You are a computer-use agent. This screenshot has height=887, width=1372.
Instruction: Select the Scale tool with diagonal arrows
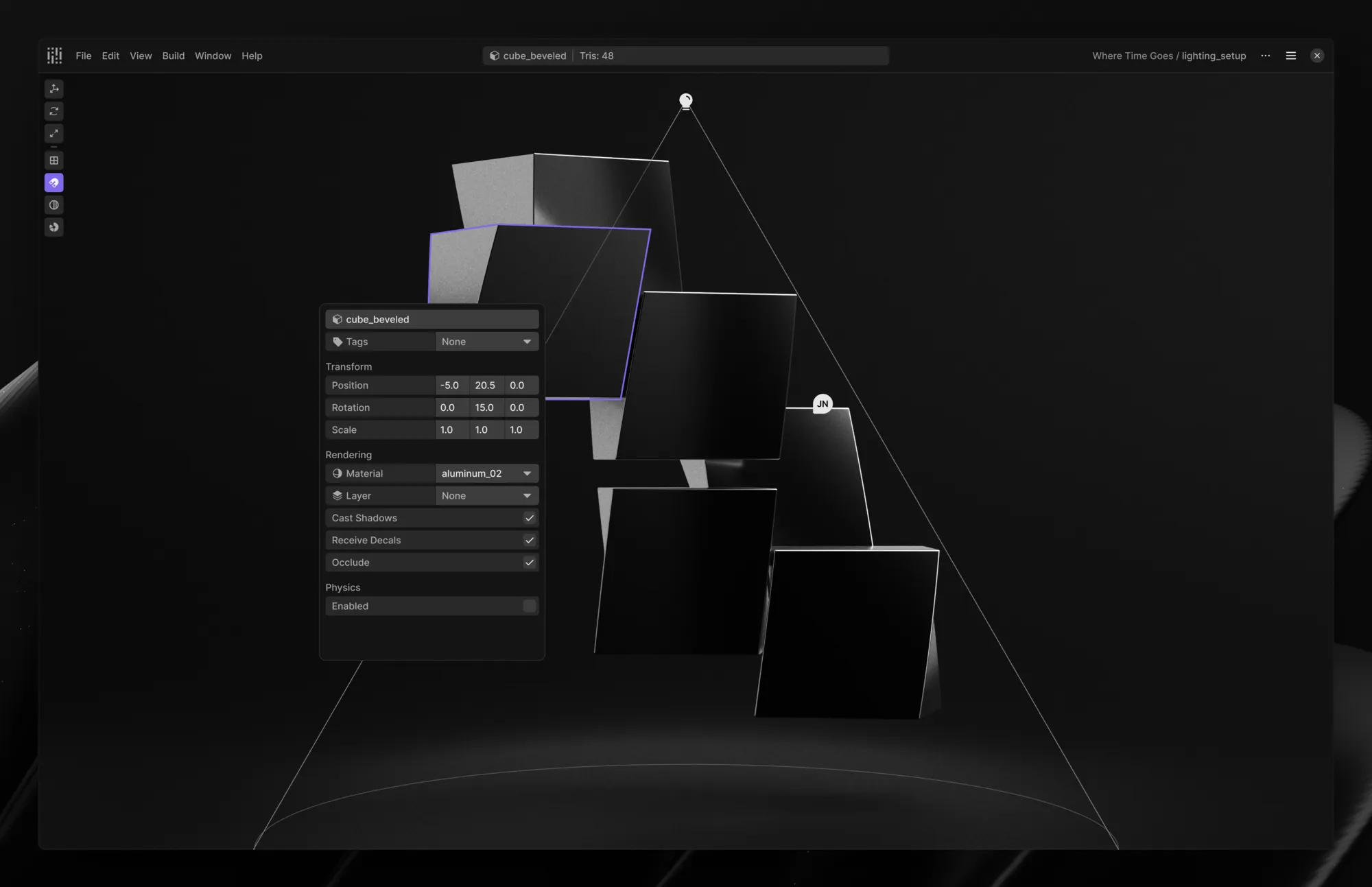pyautogui.click(x=54, y=133)
